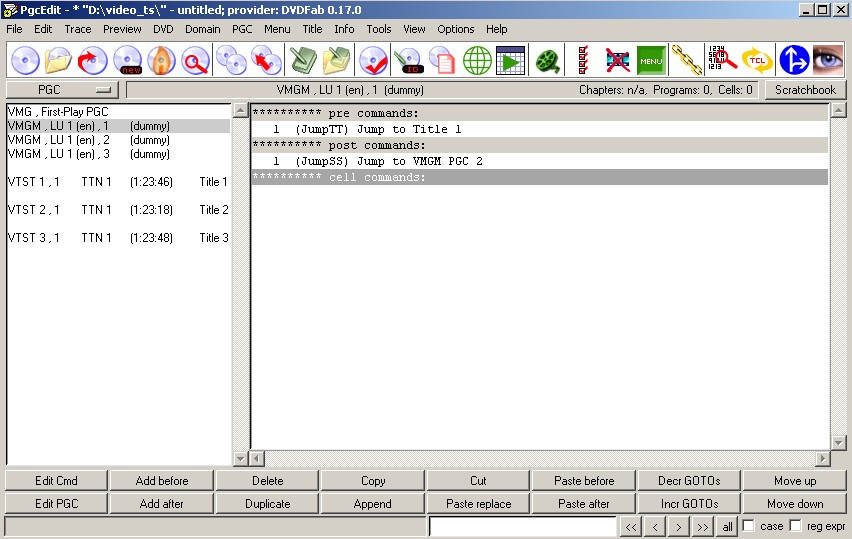
Task: Select the 'Jump to Title 1' command line
Action: 540,129
